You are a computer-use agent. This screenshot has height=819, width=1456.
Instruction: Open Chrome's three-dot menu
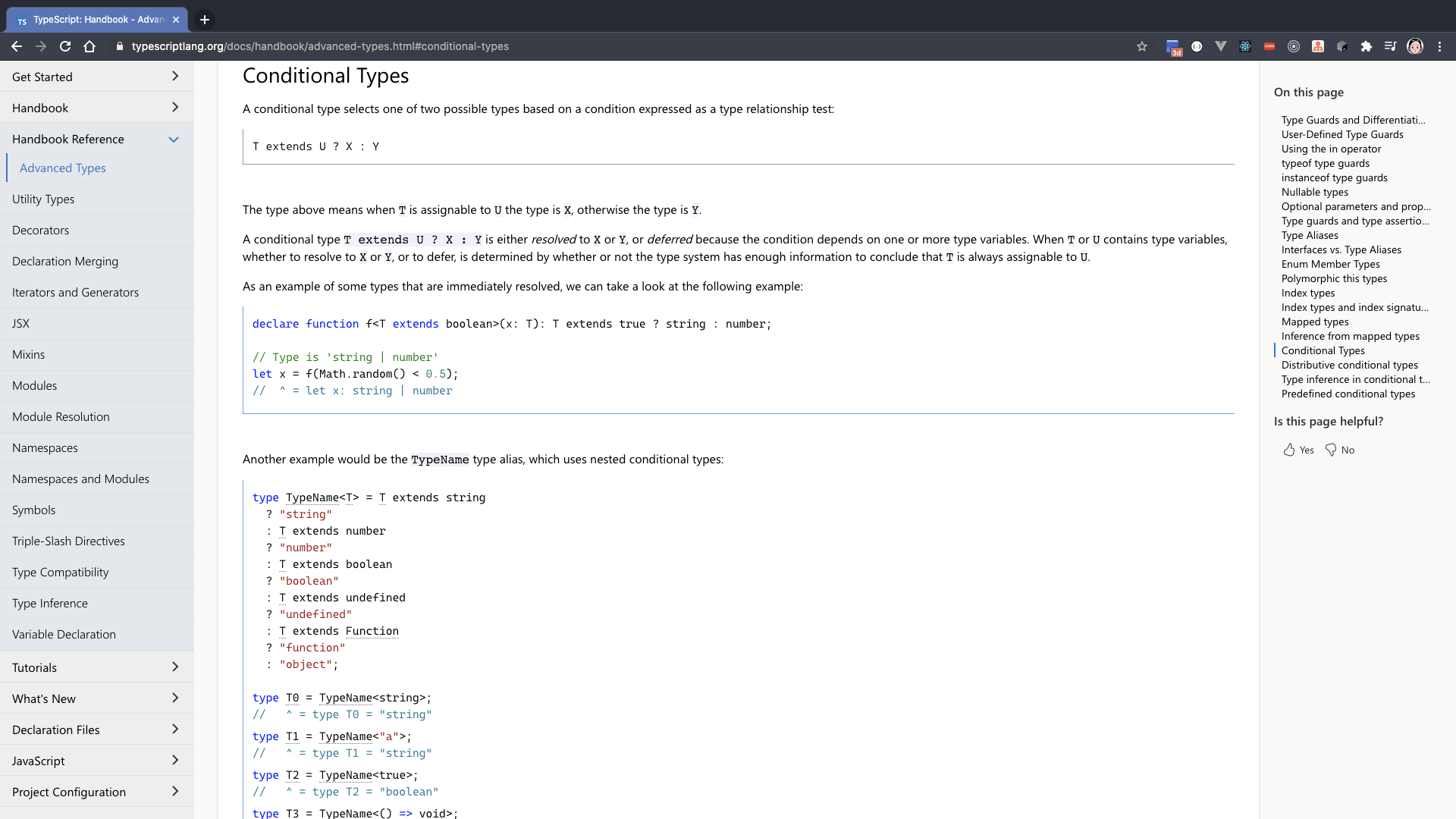click(x=1439, y=46)
